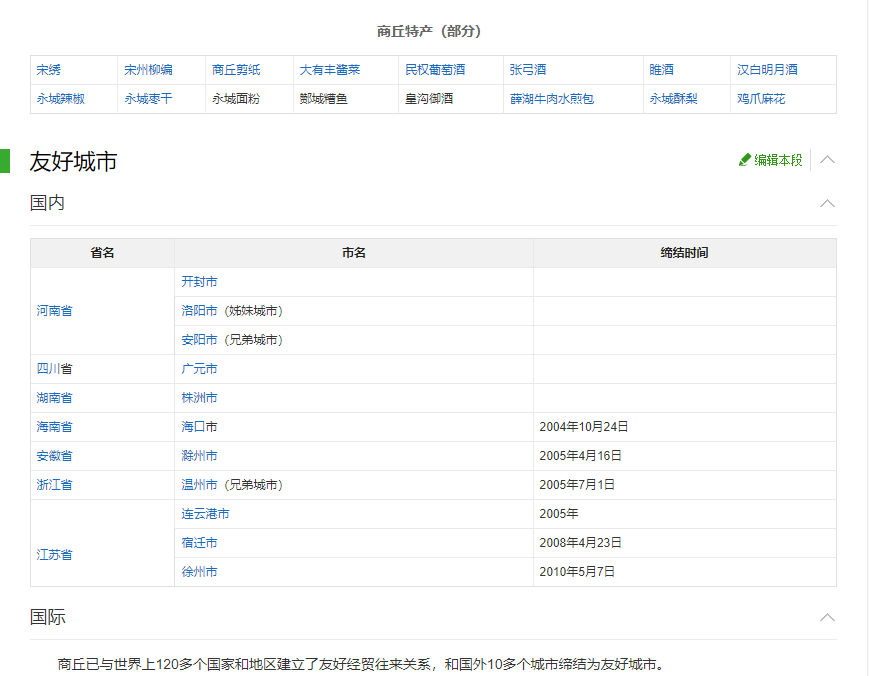Open the 汉白明月酒 link
The image size is (869, 676).
click(x=767, y=70)
